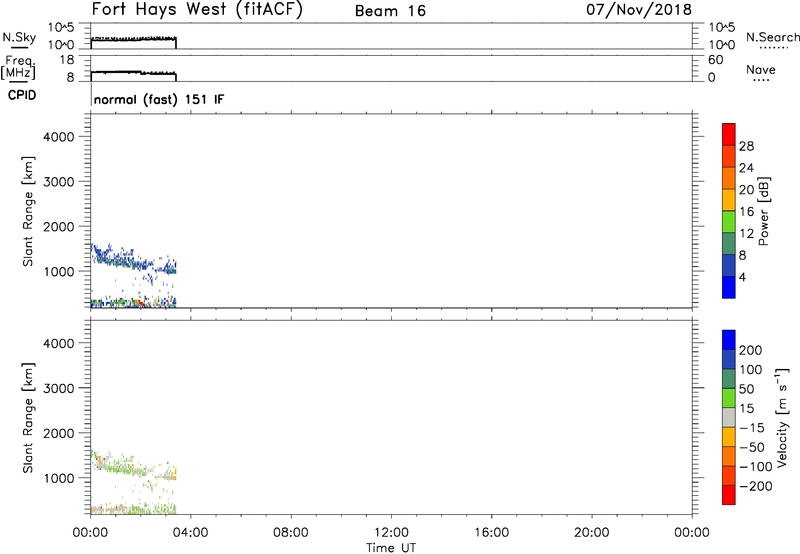Click the power panel 'Slant Range [km]' title
The image size is (800, 554).
pos(28,211)
